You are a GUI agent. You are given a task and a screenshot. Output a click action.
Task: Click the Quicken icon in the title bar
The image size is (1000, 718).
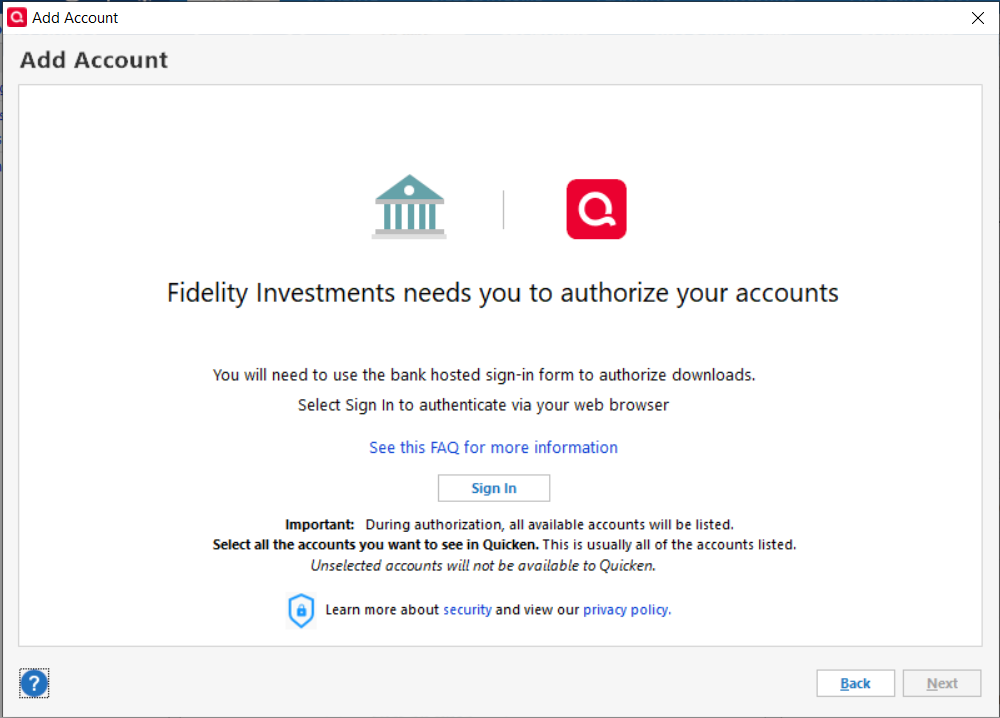tap(17, 17)
